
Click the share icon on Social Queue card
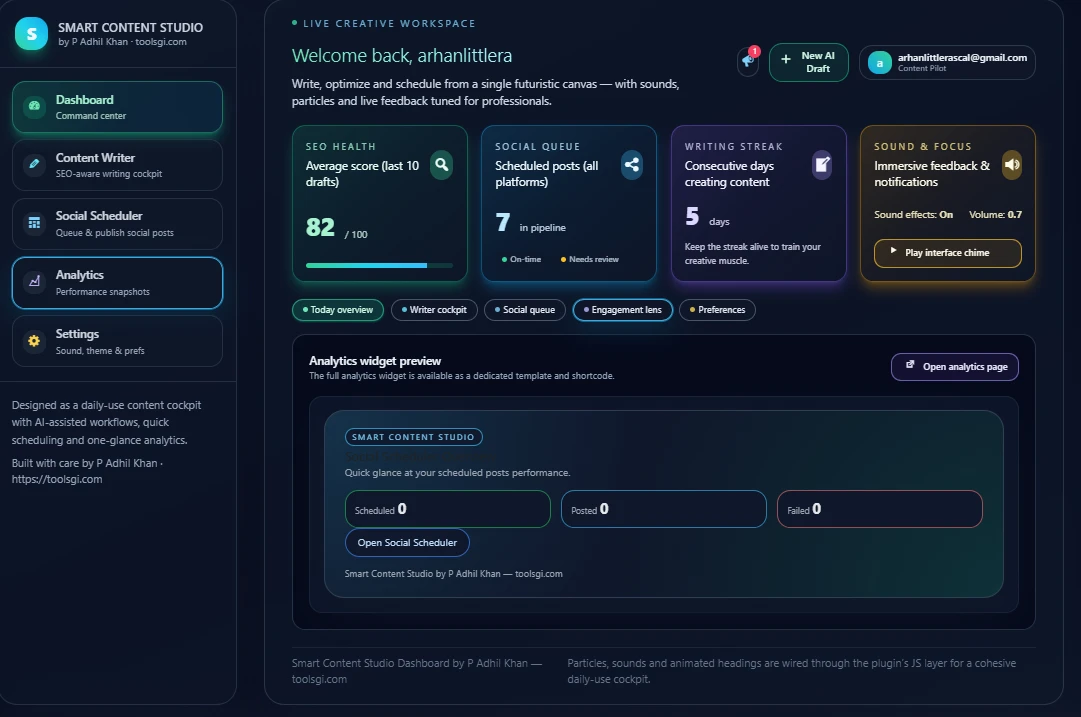tap(631, 165)
